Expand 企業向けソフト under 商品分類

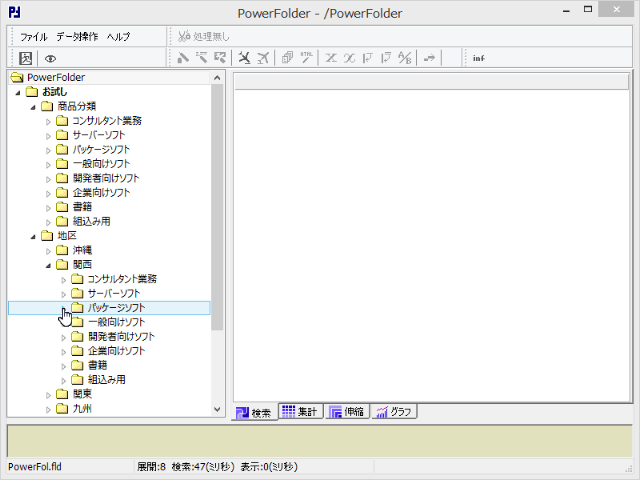click(x=48, y=193)
